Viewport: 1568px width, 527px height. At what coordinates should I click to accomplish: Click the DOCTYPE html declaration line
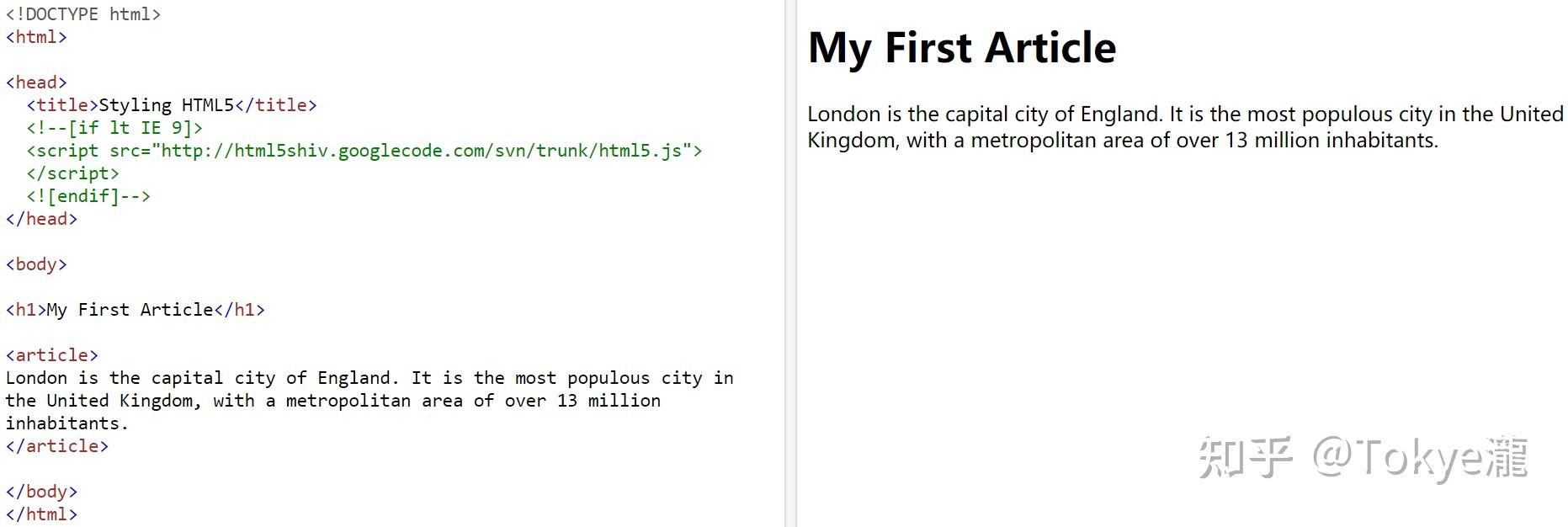[83, 14]
